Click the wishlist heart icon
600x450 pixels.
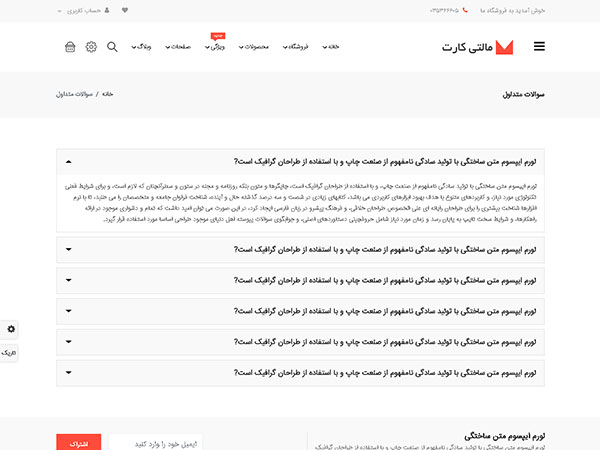(x=124, y=10)
